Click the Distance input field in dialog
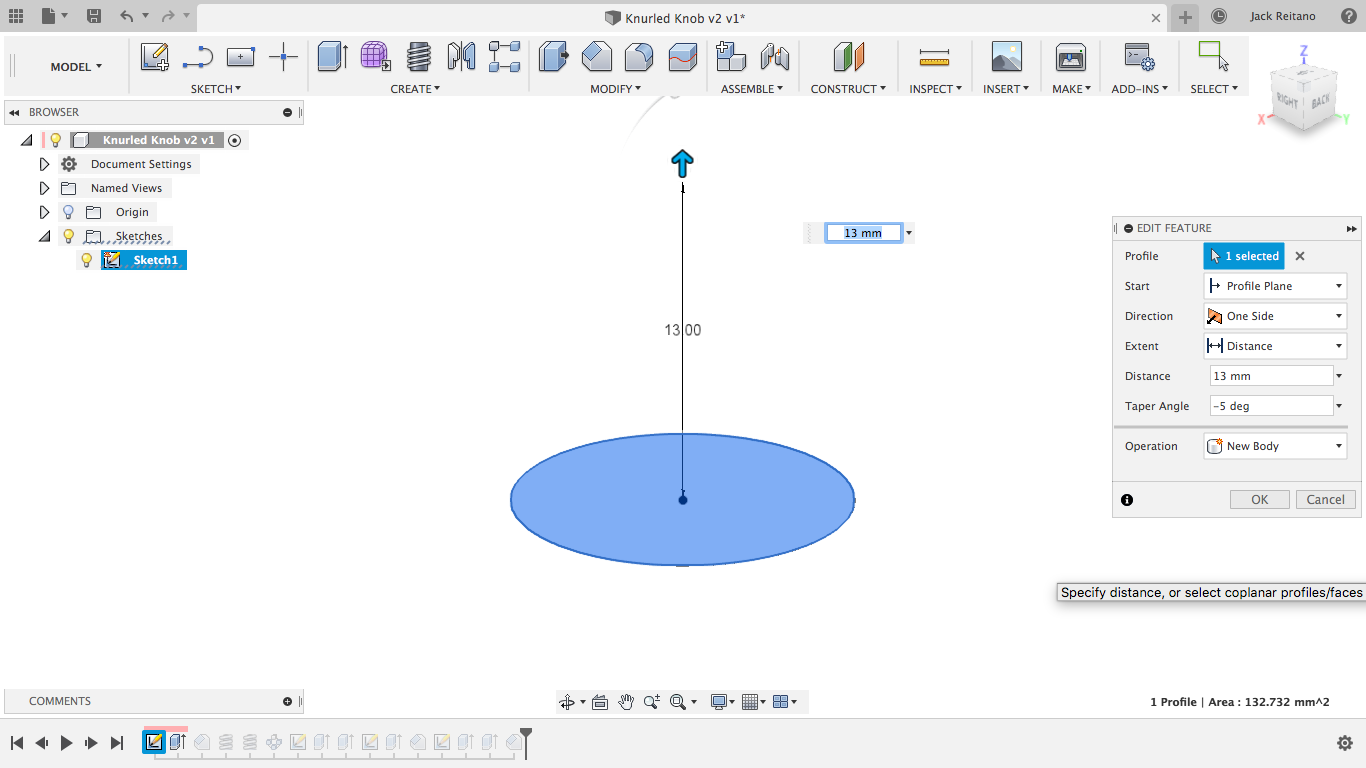Viewport: 1366px width, 768px height. [1272, 376]
